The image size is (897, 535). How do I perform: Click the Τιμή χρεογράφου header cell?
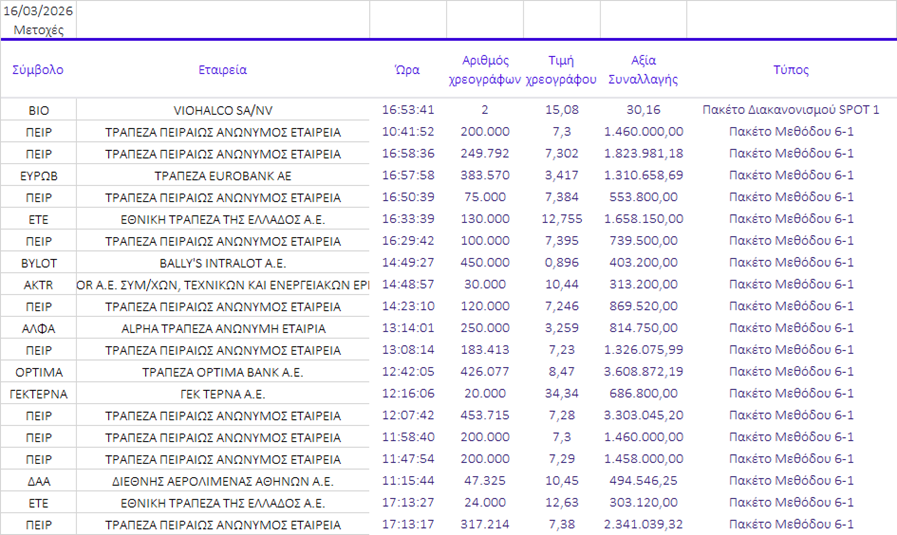[x=561, y=70]
